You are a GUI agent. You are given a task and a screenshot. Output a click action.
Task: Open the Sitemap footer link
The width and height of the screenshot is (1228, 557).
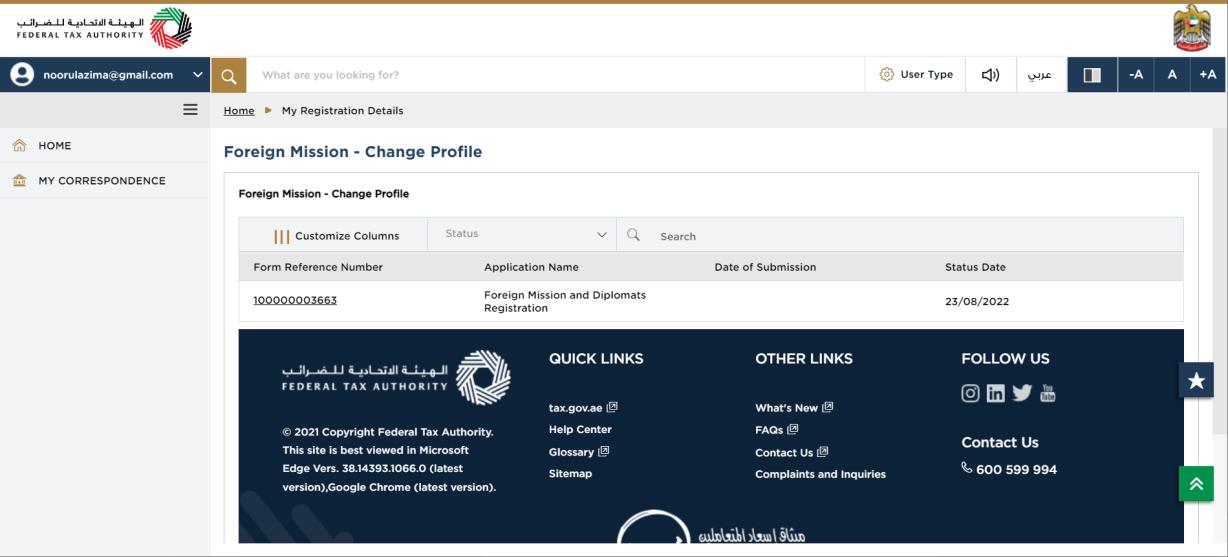(570, 473)
